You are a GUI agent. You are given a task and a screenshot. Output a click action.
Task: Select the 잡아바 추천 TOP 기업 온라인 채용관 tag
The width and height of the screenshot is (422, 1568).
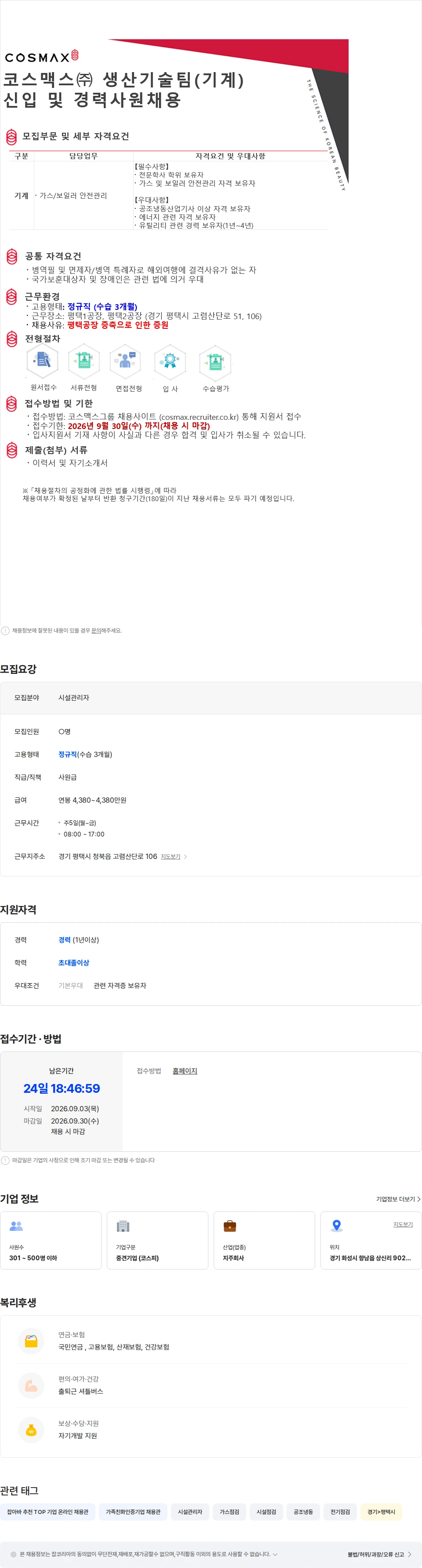click(47, 1512)
